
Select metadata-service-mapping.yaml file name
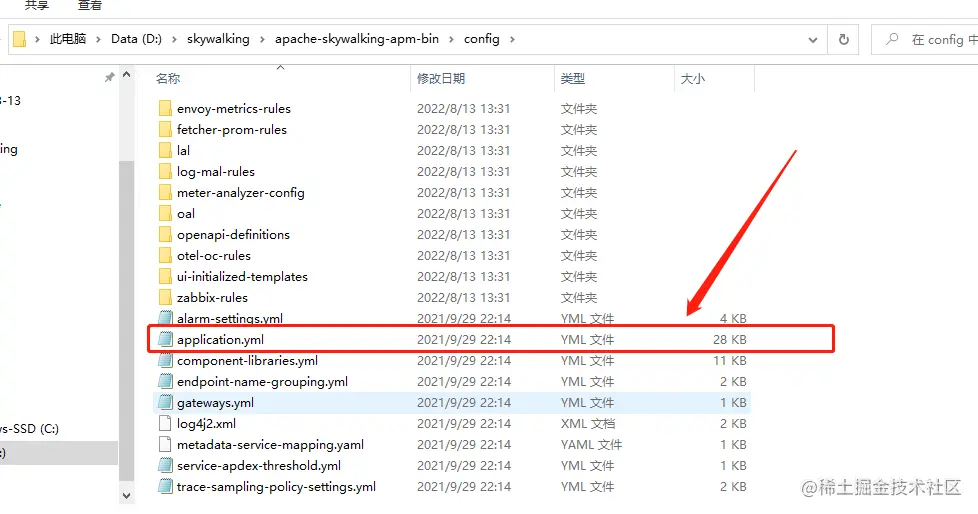(270, 444)
